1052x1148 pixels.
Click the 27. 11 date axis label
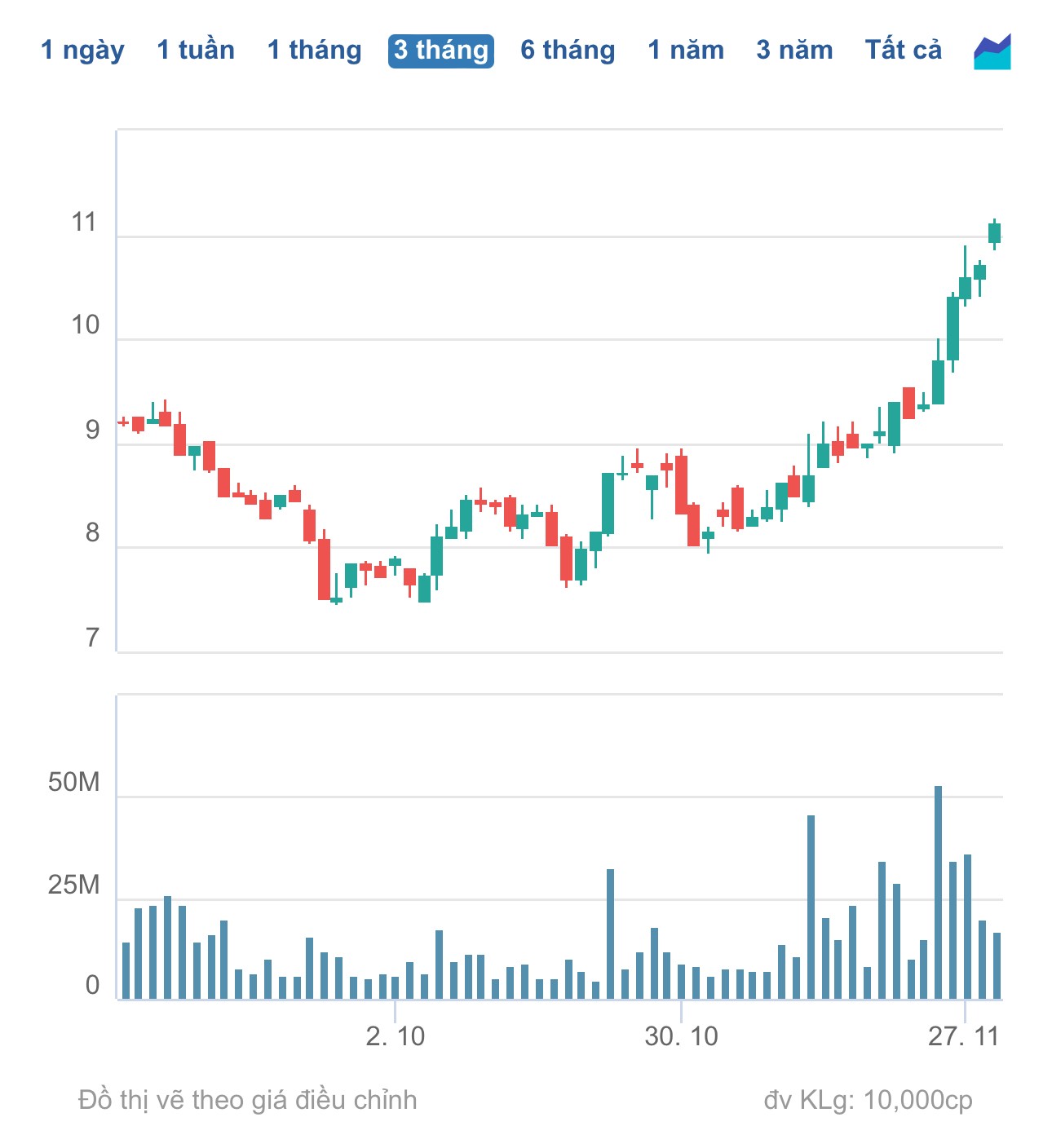[x=963, y=1036]
